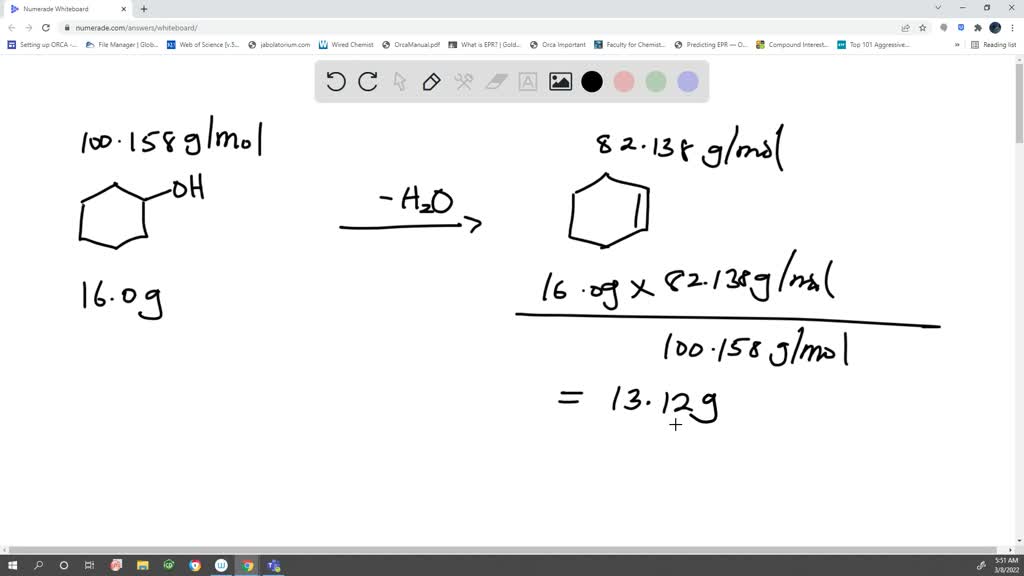Expand the browser profile menu
The height and width of the screenshot is (576, 1024).
[993, 27]
